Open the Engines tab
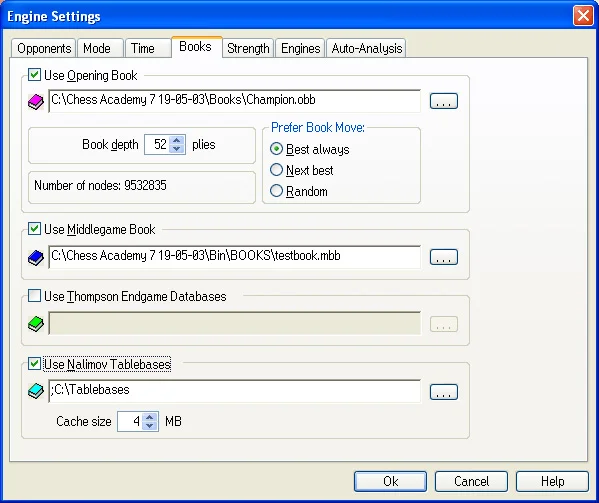 (300, 49)
